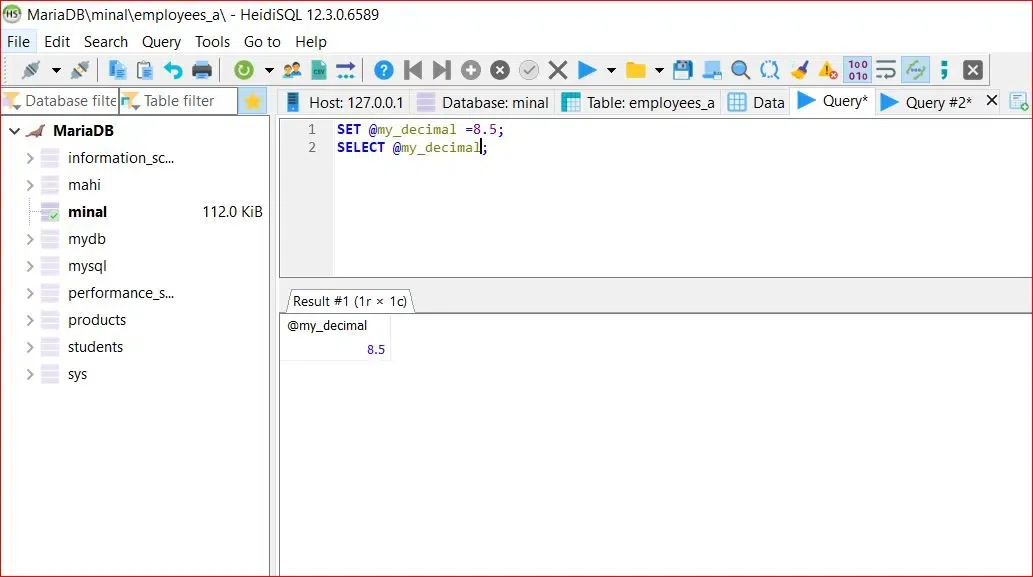Toggle stop on errors warning icon
The width and height of the screenshot is (1033, 577).
[827, 70]
